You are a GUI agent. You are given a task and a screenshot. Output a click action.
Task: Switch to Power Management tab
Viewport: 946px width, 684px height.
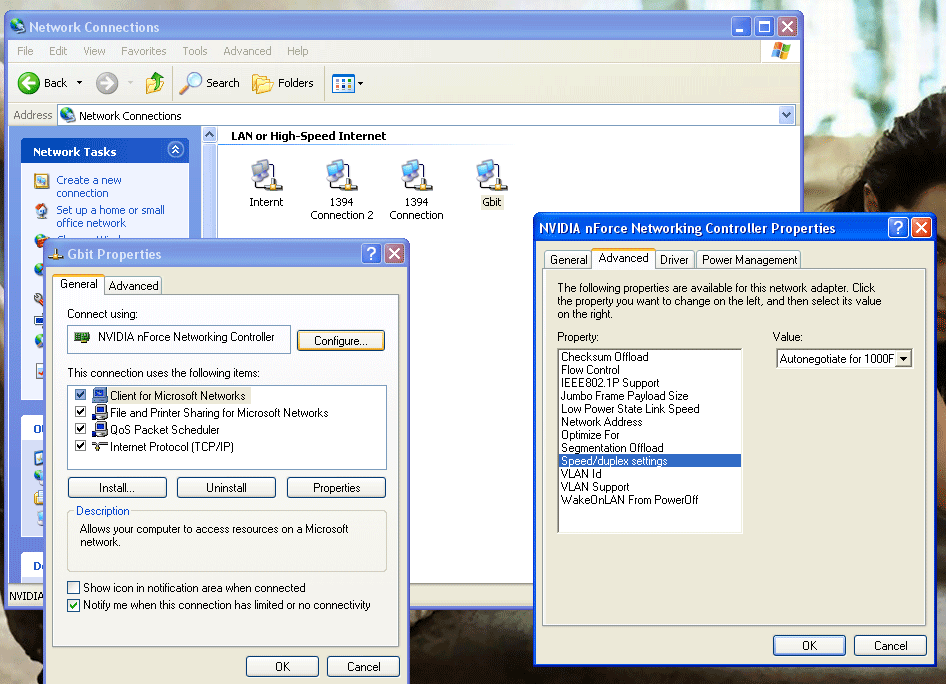[749, 260]
